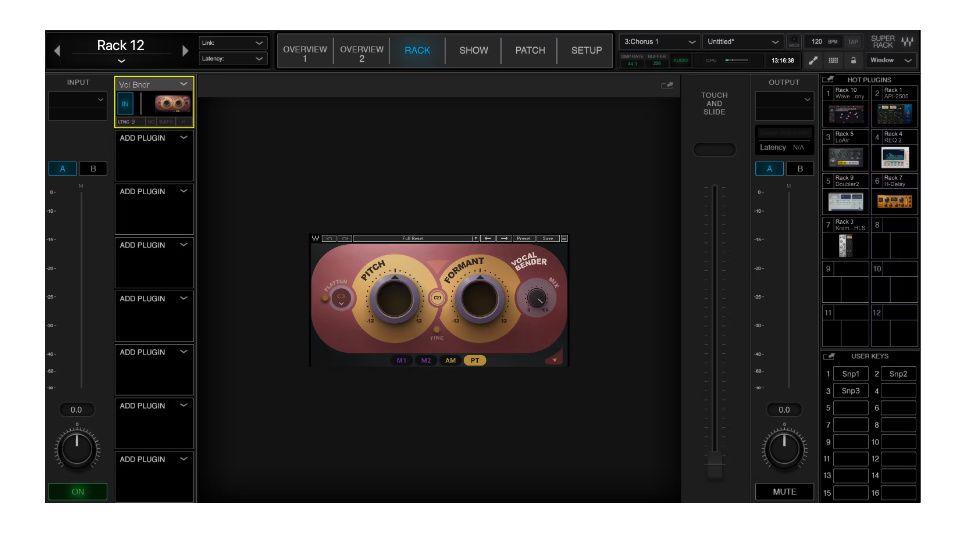
Task: Toggle the Fine control dot
Action: click(x=437, y=329)
